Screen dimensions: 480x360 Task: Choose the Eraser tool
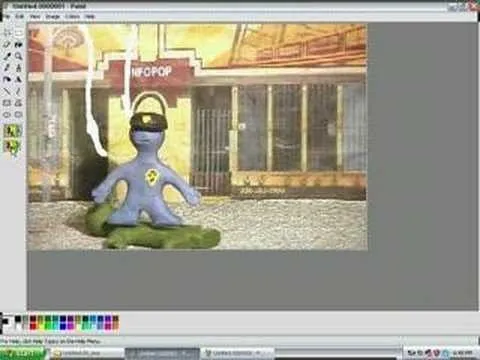pyautogui.click(x=7, y=44)
